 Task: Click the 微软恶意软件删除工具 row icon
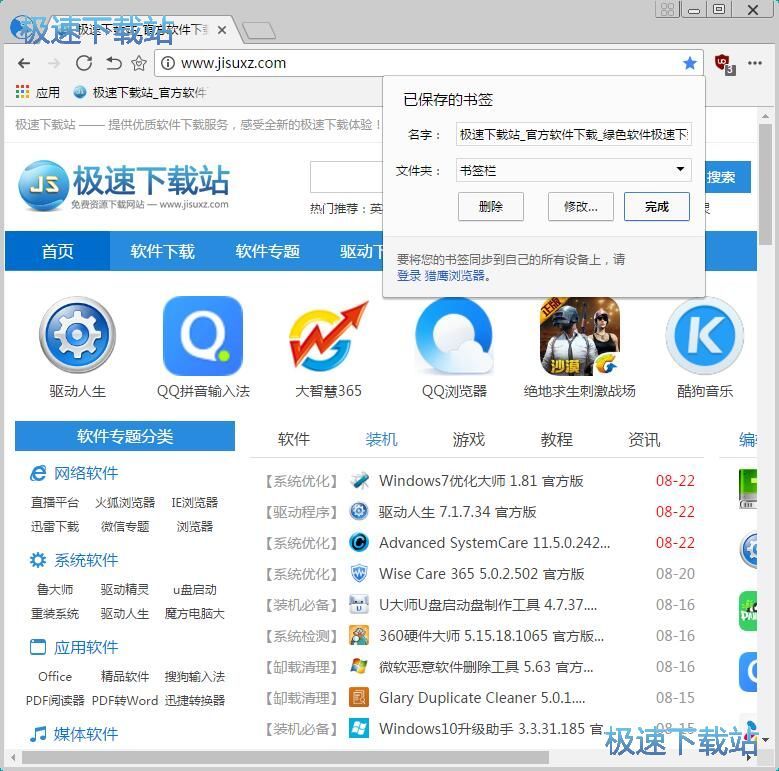(359, 666)
